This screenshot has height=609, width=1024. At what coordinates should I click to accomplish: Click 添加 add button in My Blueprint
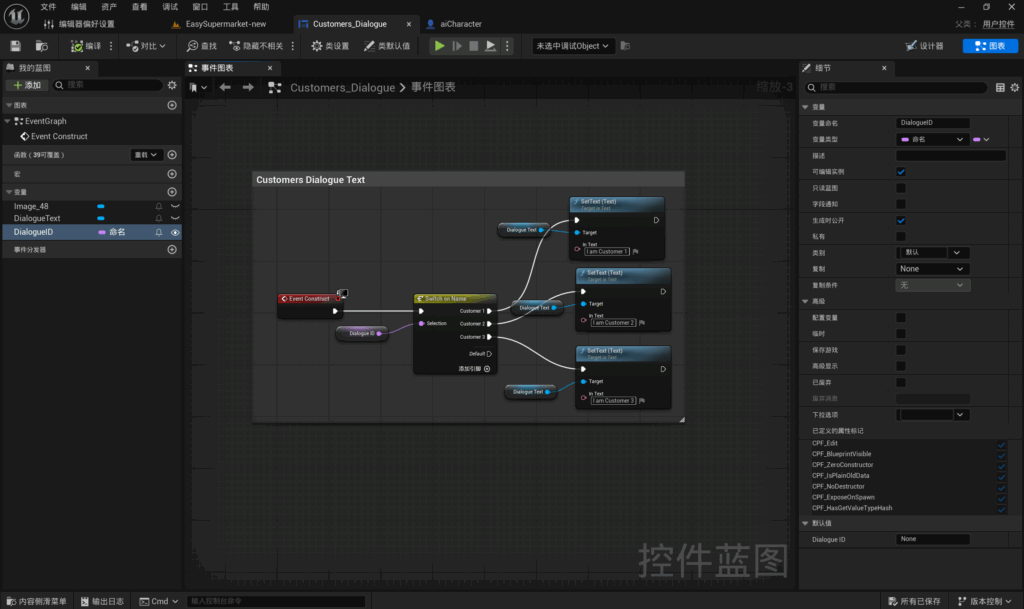[x=27, y=85]
